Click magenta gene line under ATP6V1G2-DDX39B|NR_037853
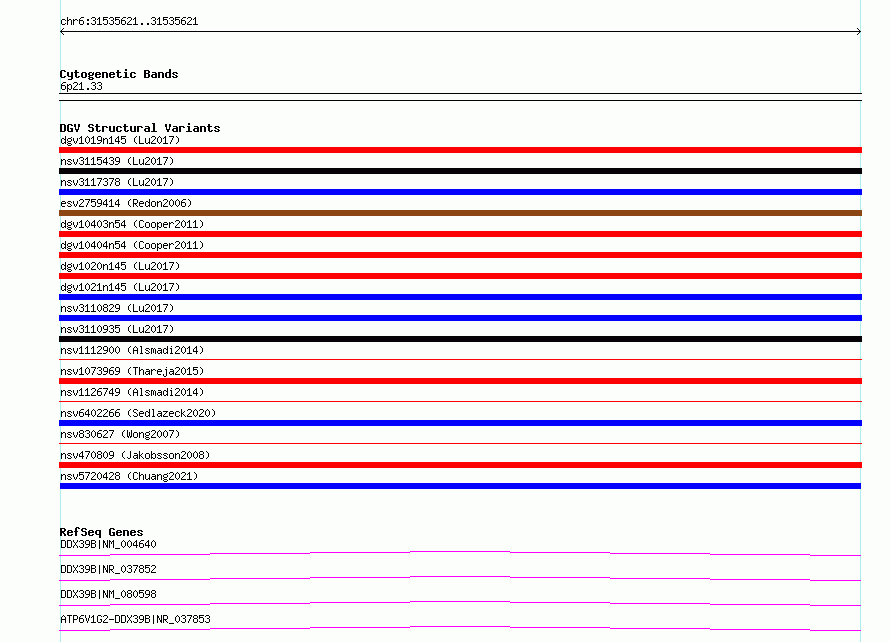 460,628
